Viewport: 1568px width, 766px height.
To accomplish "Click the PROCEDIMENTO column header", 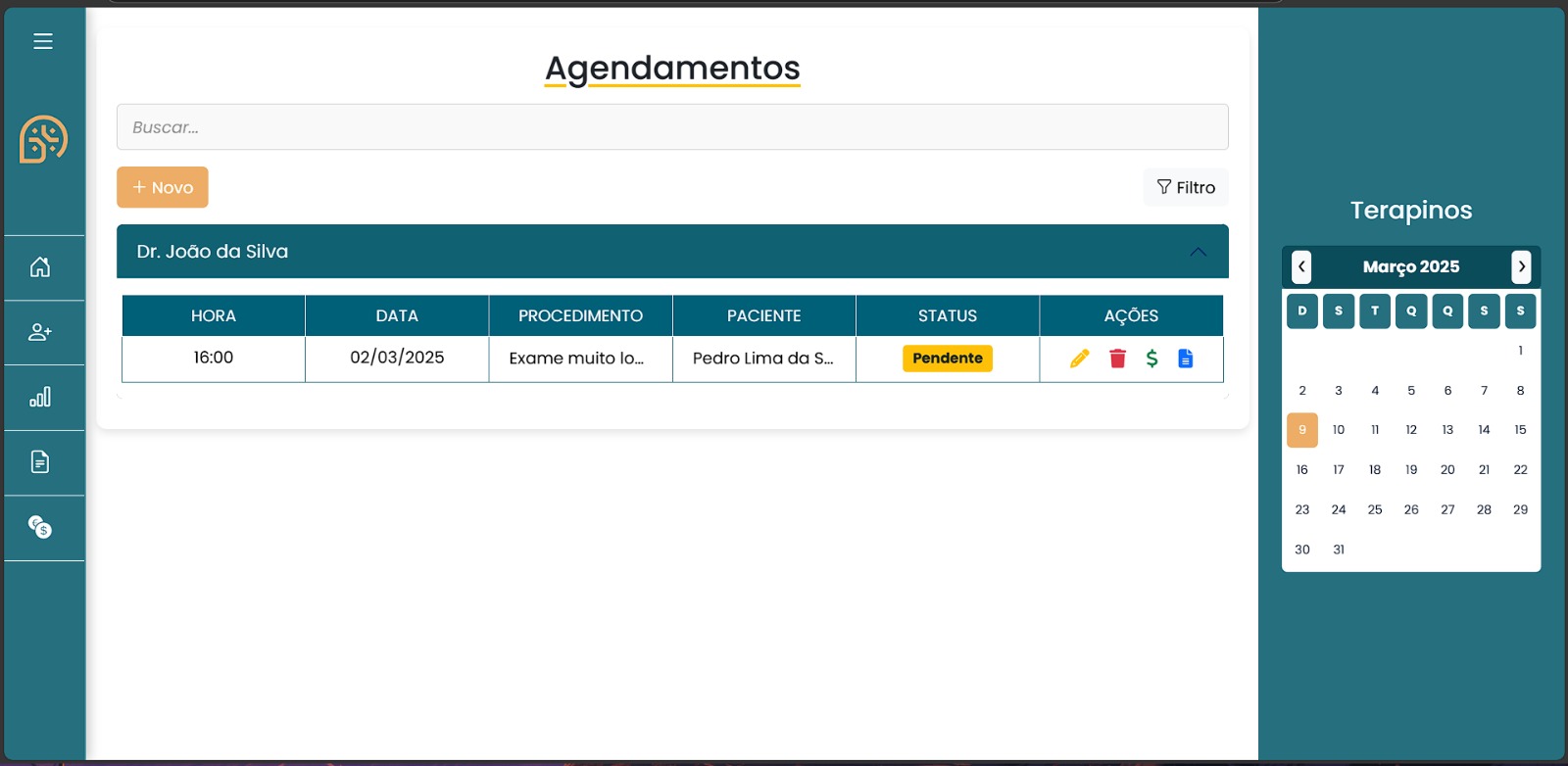I will (x=580, y=315).
